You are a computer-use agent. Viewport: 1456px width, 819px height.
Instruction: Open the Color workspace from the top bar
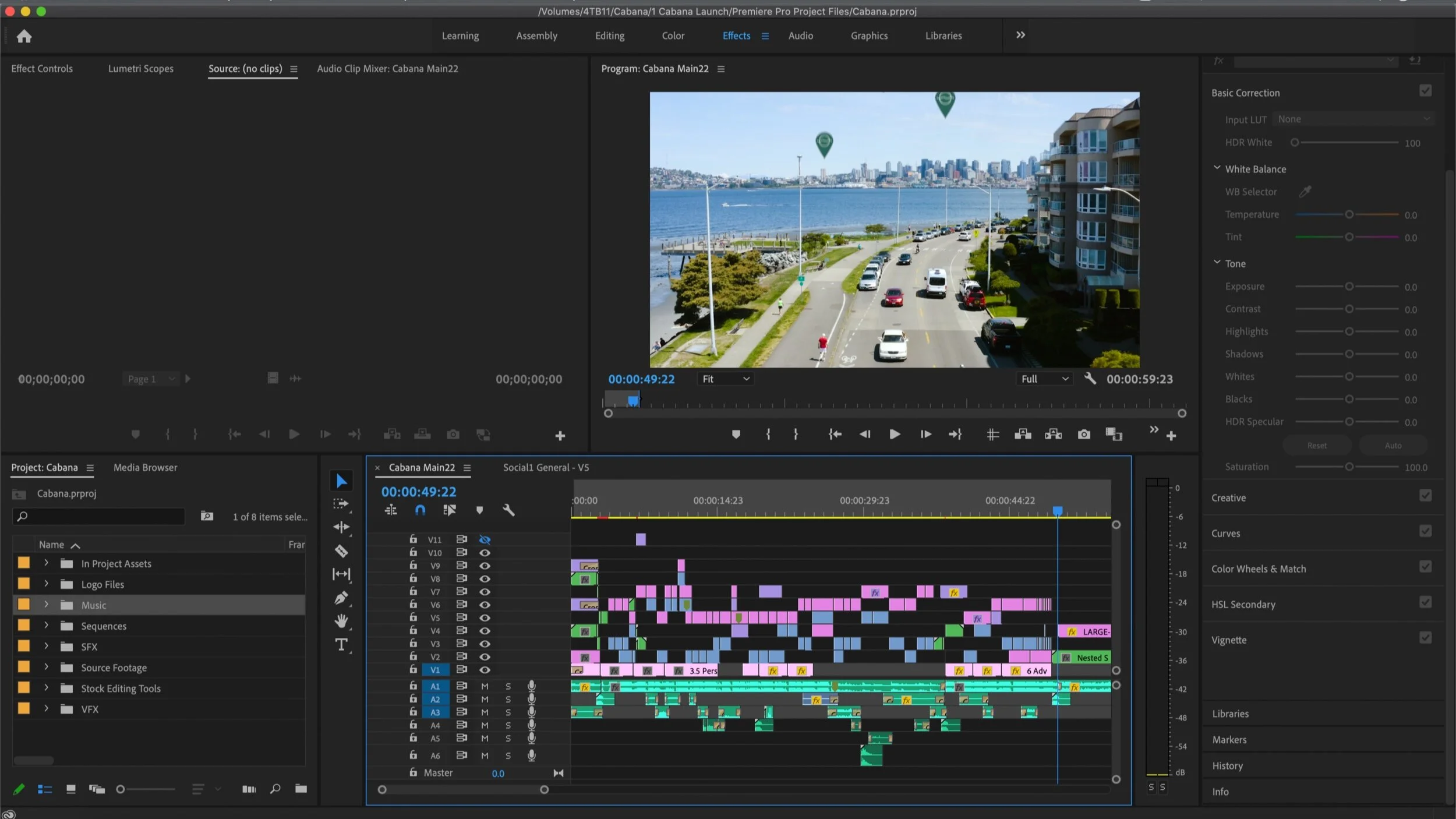673,36
